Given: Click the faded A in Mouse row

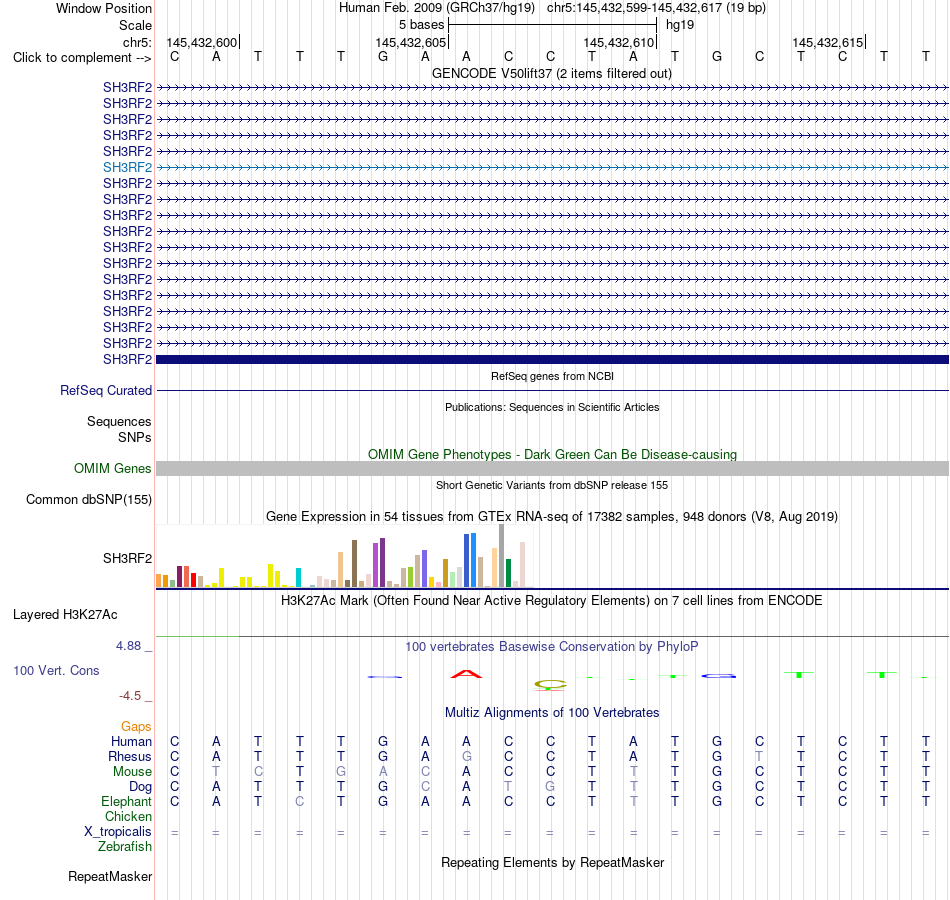Looking at the screenshot, I should [383, 772].
